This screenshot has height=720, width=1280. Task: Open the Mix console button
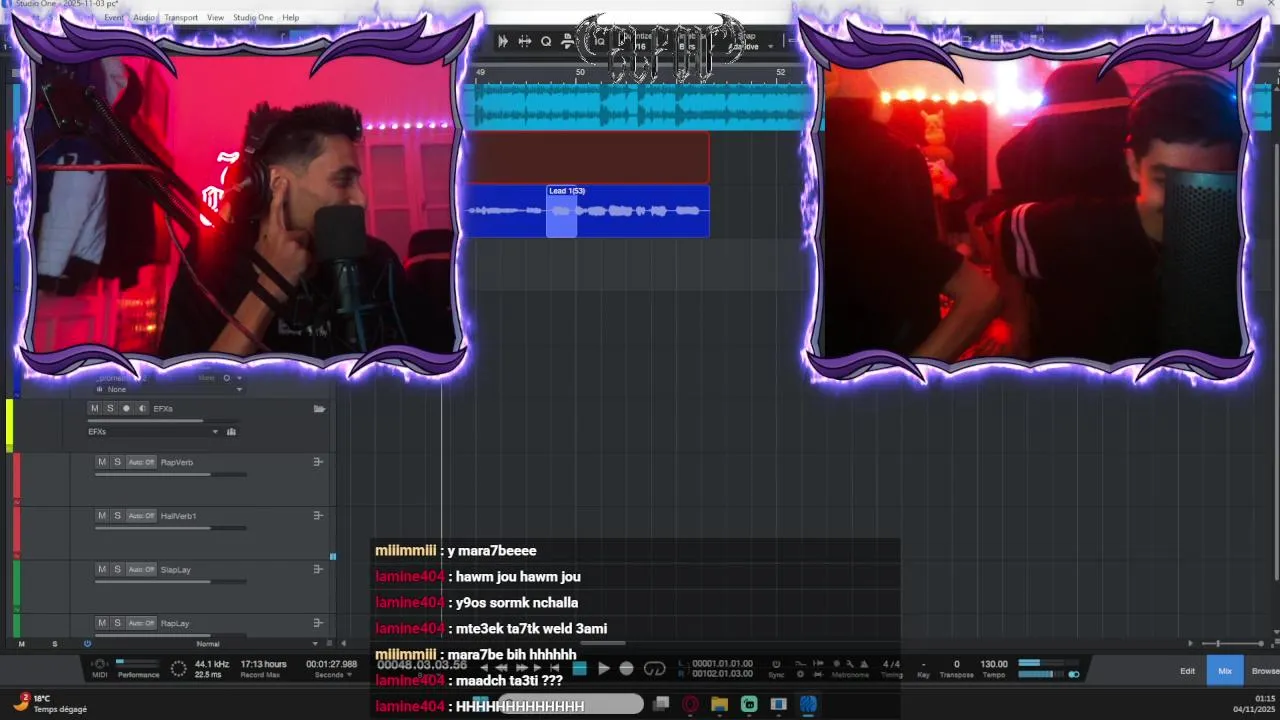pos(1225,671)
